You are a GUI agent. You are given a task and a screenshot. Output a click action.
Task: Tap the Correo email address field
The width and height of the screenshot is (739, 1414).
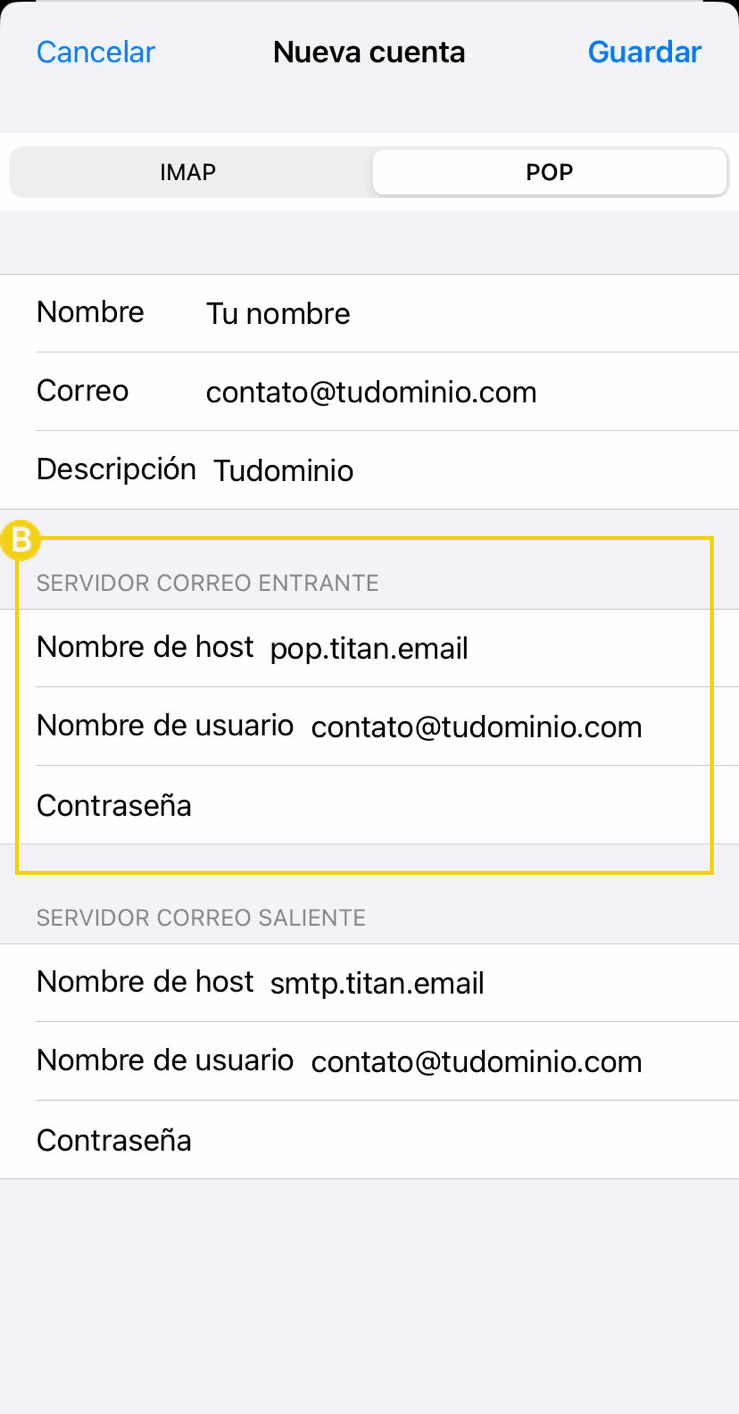pos(371,392)
